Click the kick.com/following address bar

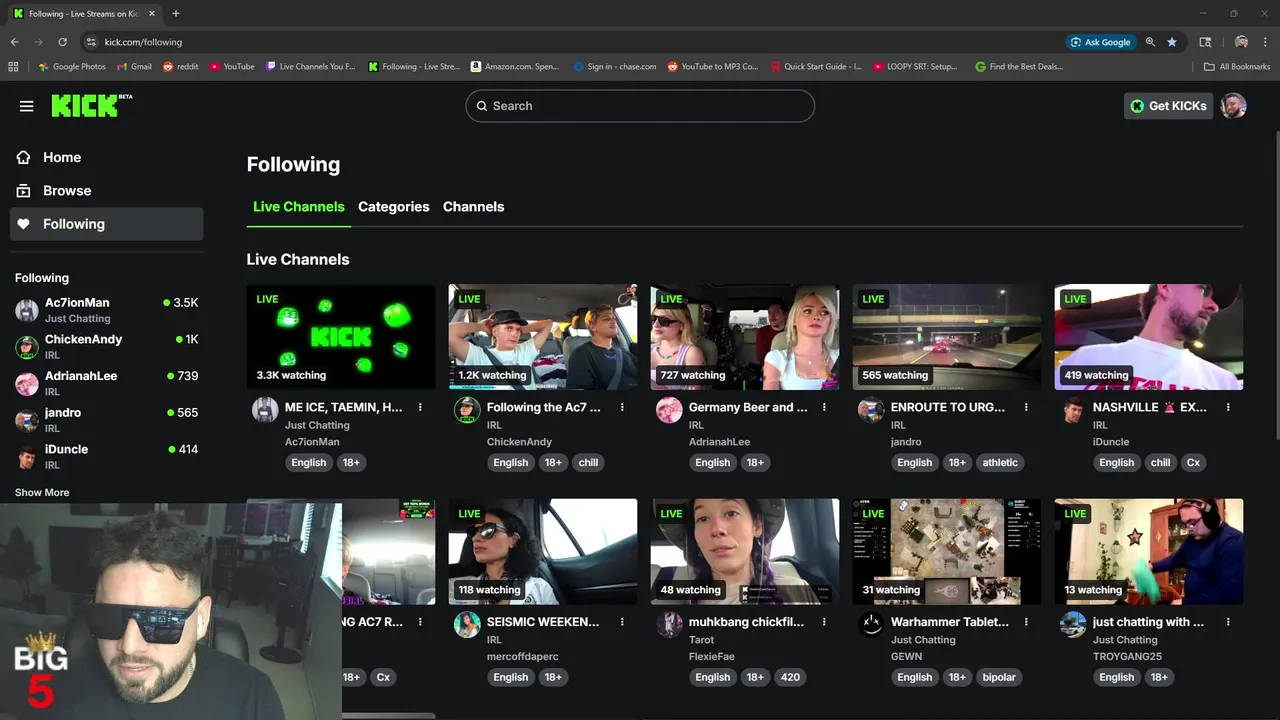570,42
